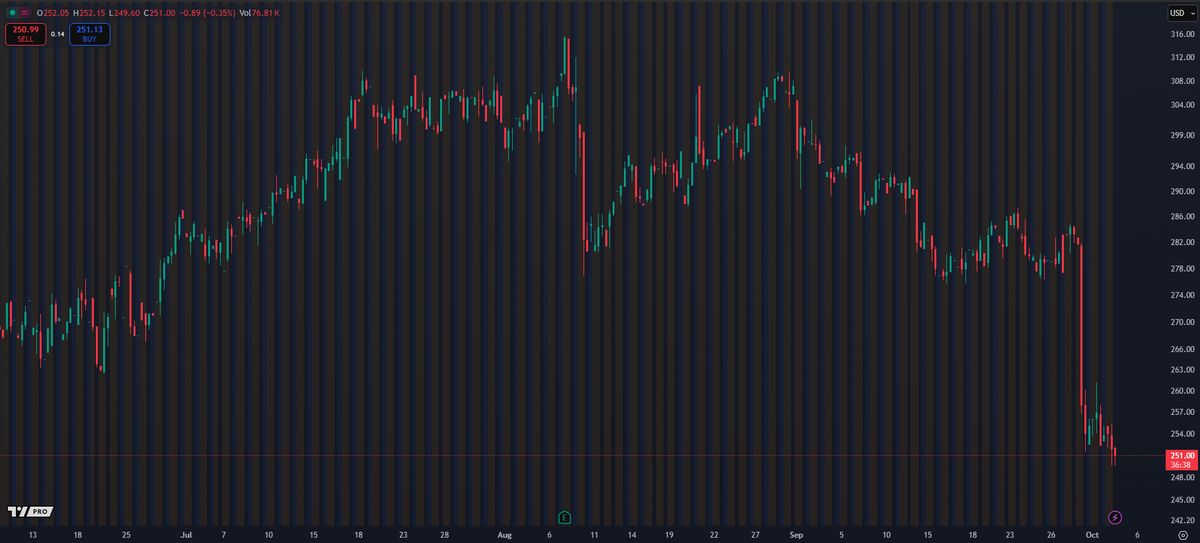Click the Oct label on time axis

1092,535
